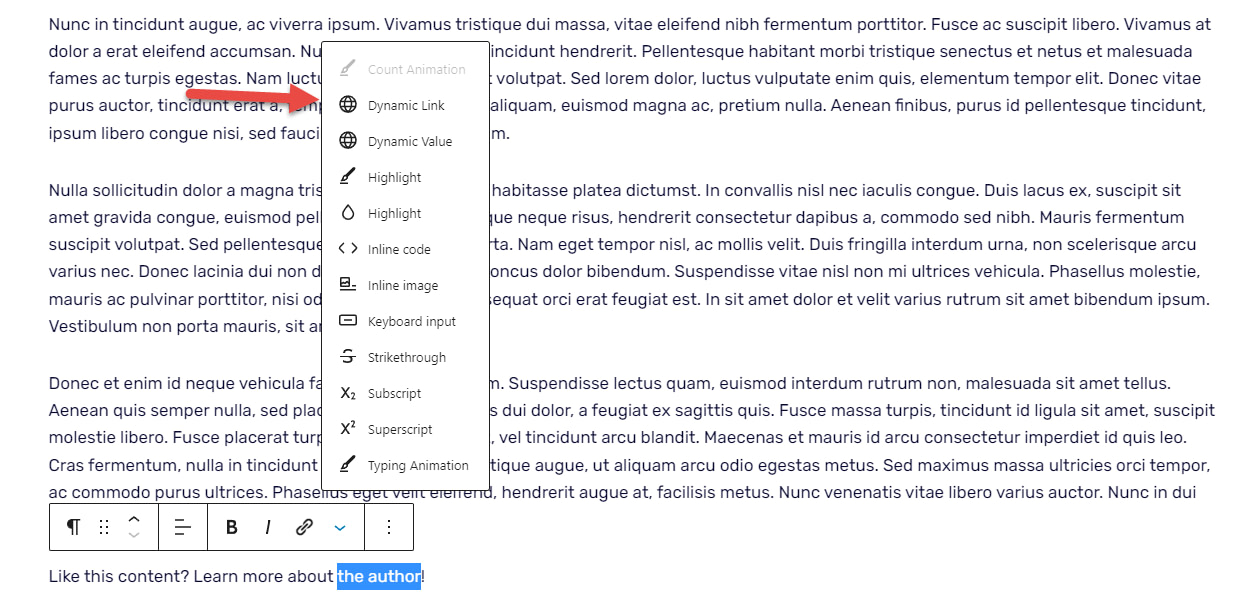Select the Typing Animation option
Viewport: 1259px width, 599px height.
[x=405, y=464]
